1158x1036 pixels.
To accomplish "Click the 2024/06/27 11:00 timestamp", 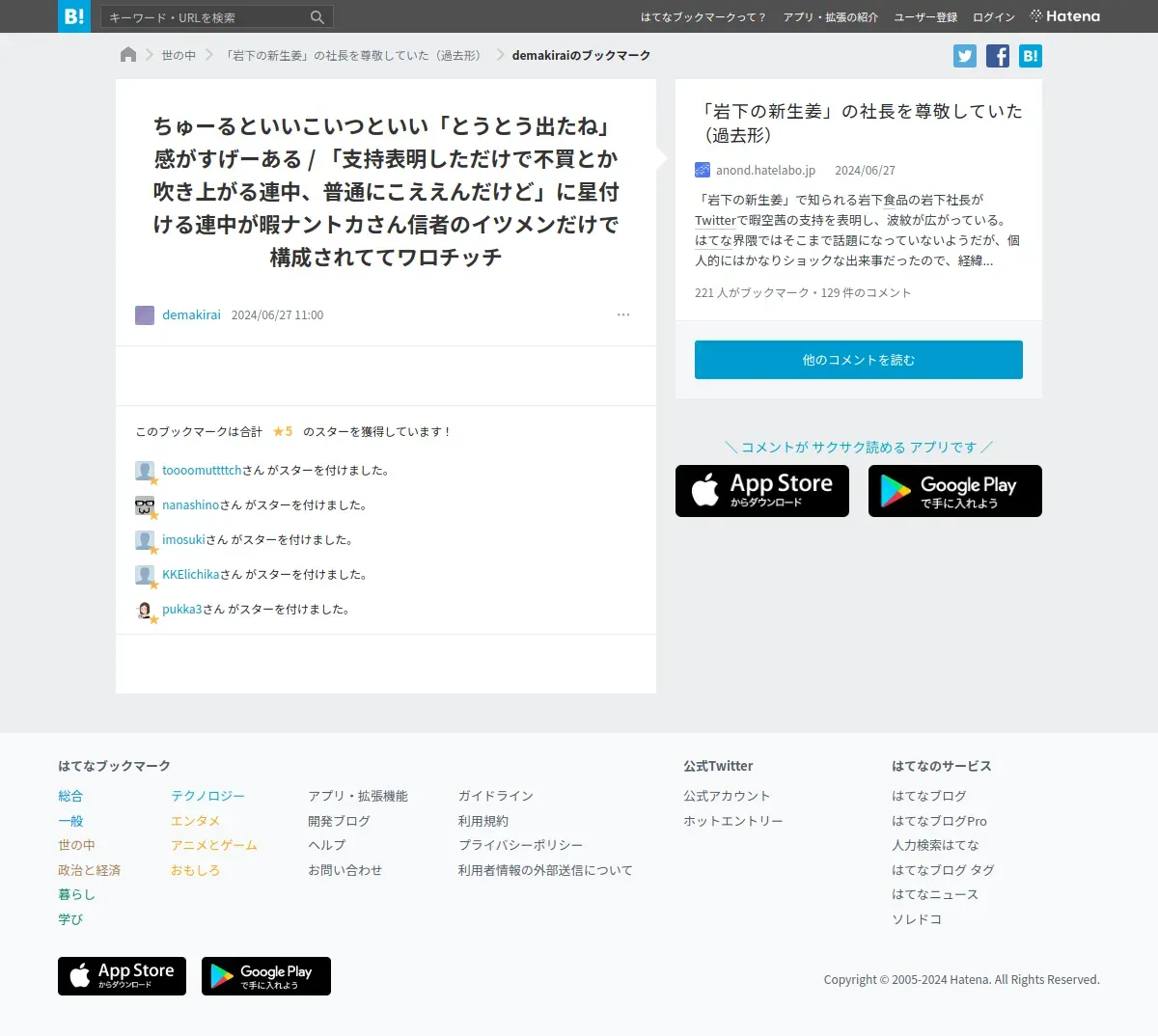I will click(277, 315).
